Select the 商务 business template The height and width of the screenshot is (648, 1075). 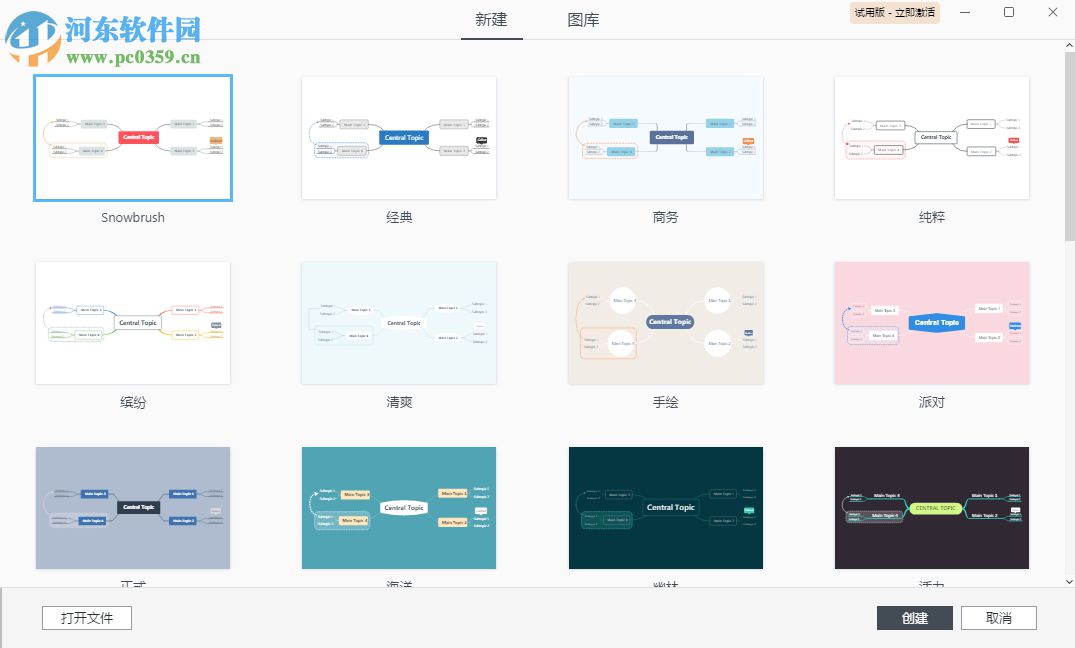665,138
